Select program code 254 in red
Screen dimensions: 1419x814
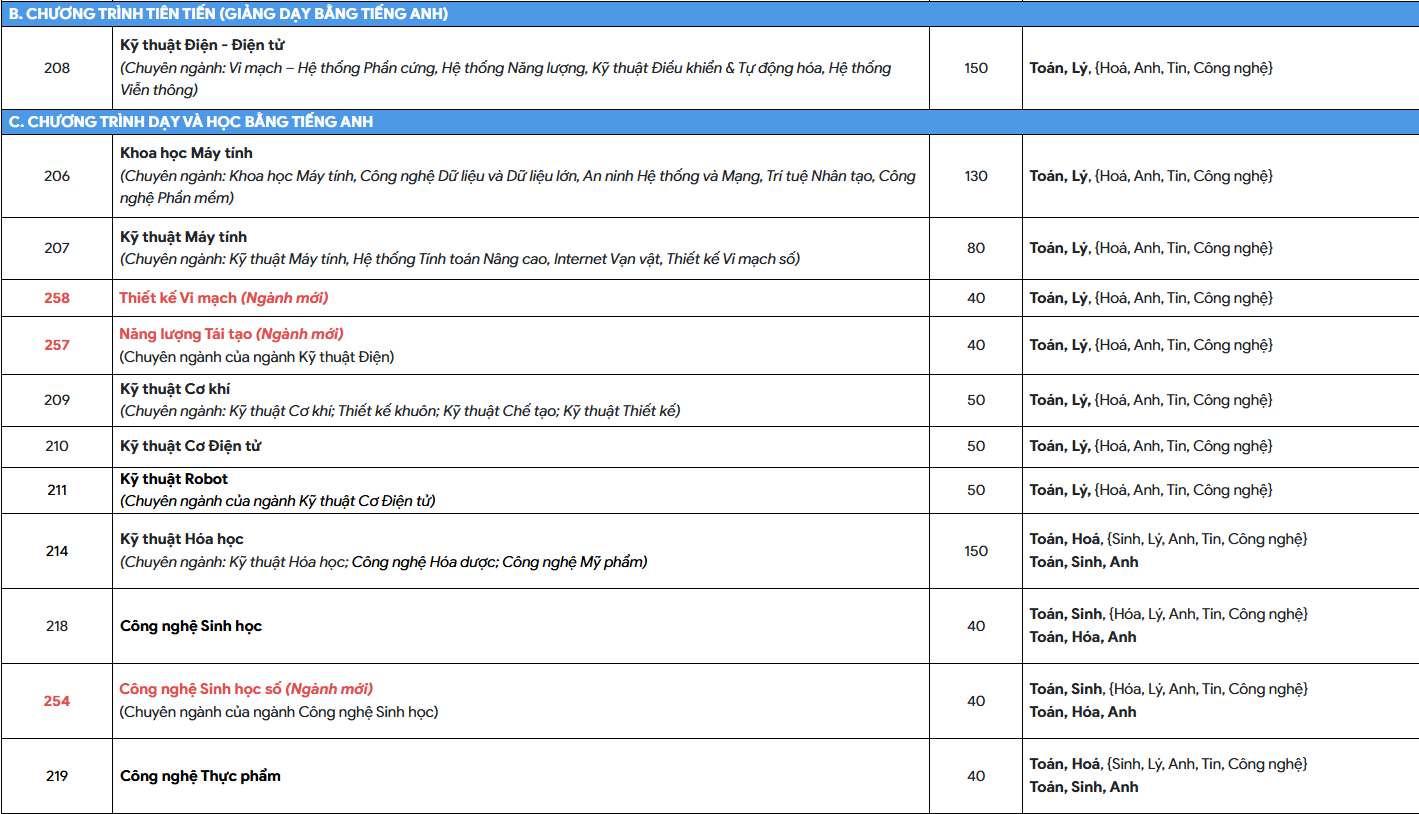point(57,701)
